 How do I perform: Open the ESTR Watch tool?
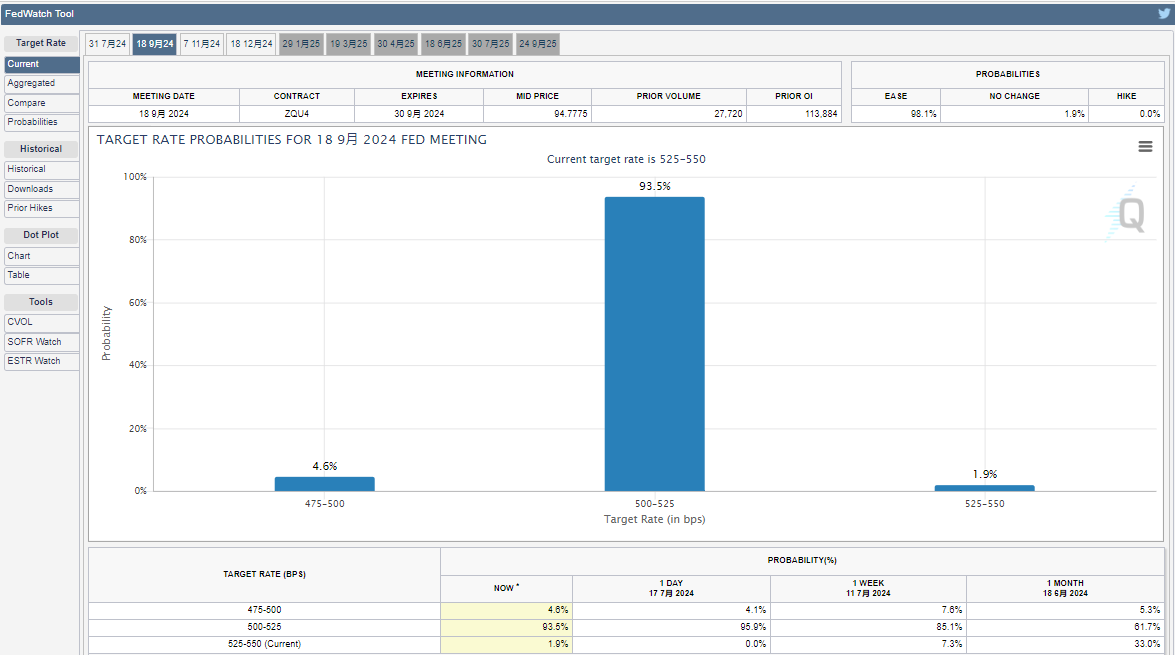click(41, 361)
